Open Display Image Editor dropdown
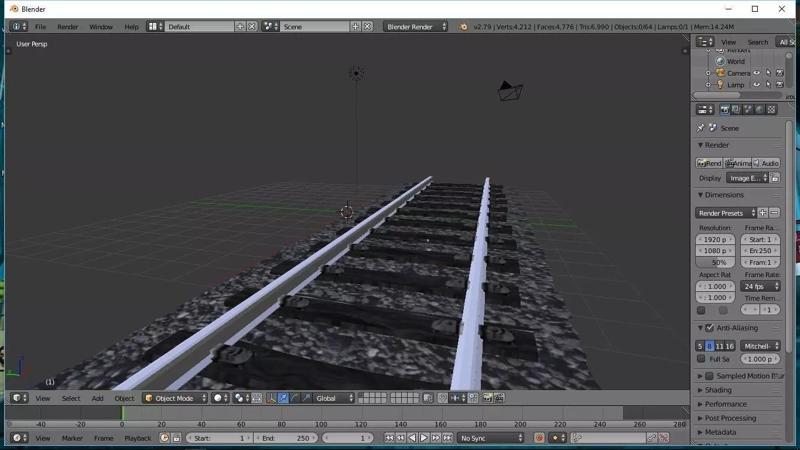 coord(747,178)
